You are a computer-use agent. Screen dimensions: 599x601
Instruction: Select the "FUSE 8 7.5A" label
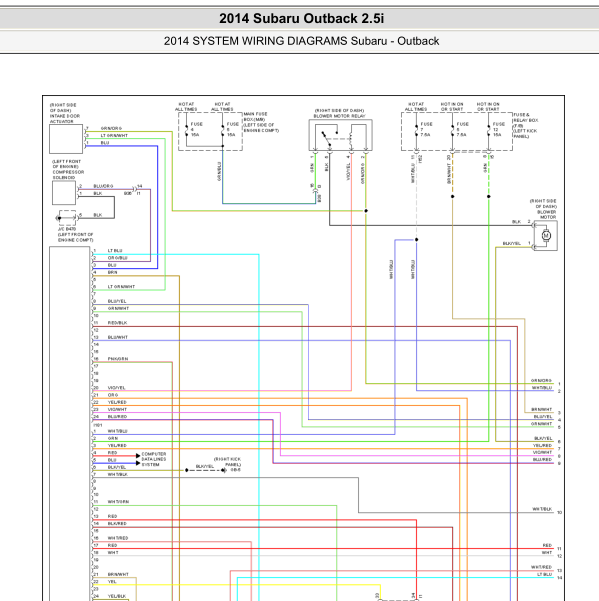point(462,129)
